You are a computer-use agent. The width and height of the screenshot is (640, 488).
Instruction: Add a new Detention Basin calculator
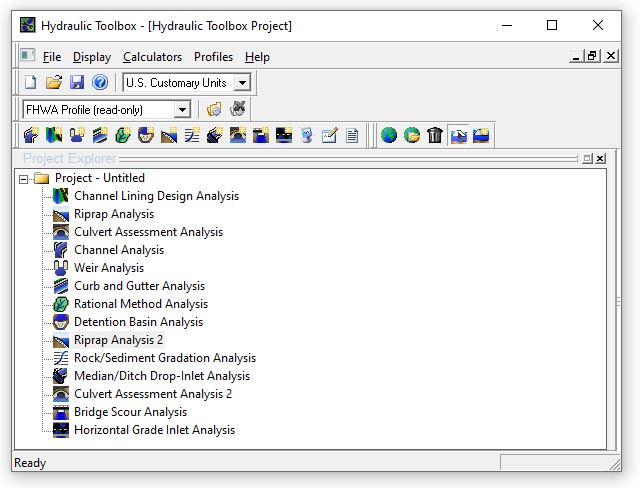[x=146, y=135]
